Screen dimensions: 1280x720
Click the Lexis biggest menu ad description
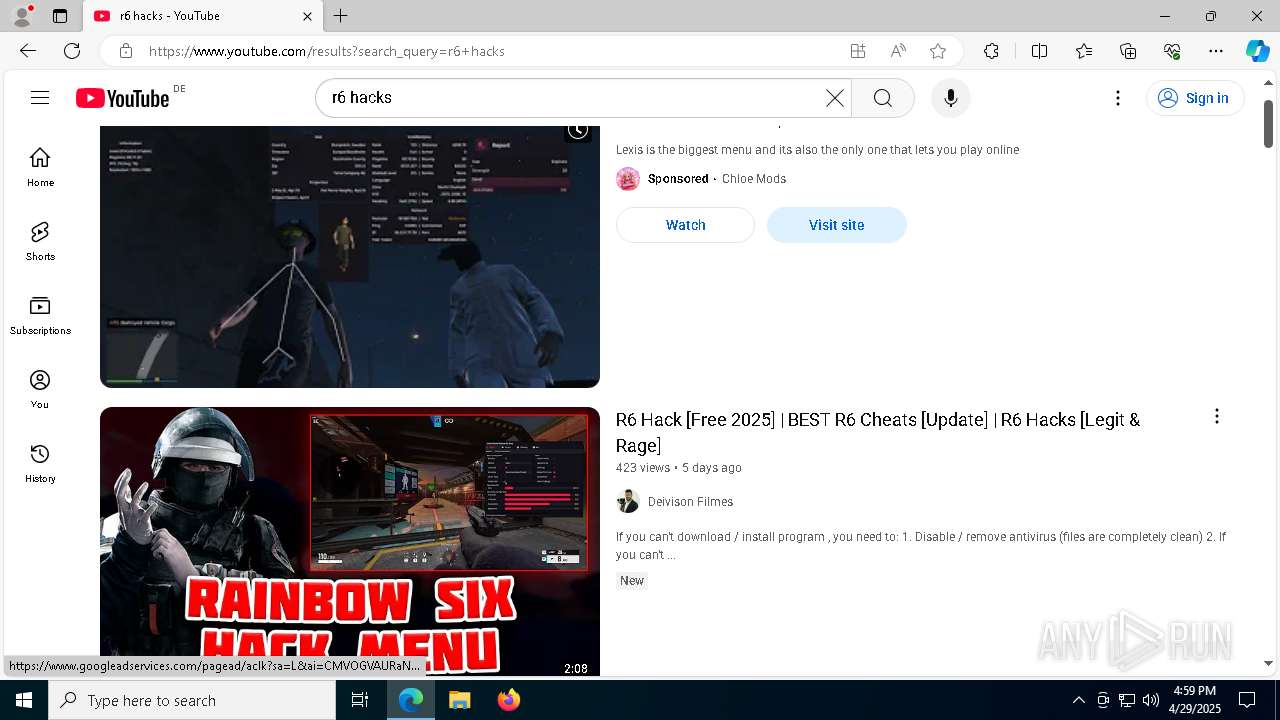pos(817,150)
